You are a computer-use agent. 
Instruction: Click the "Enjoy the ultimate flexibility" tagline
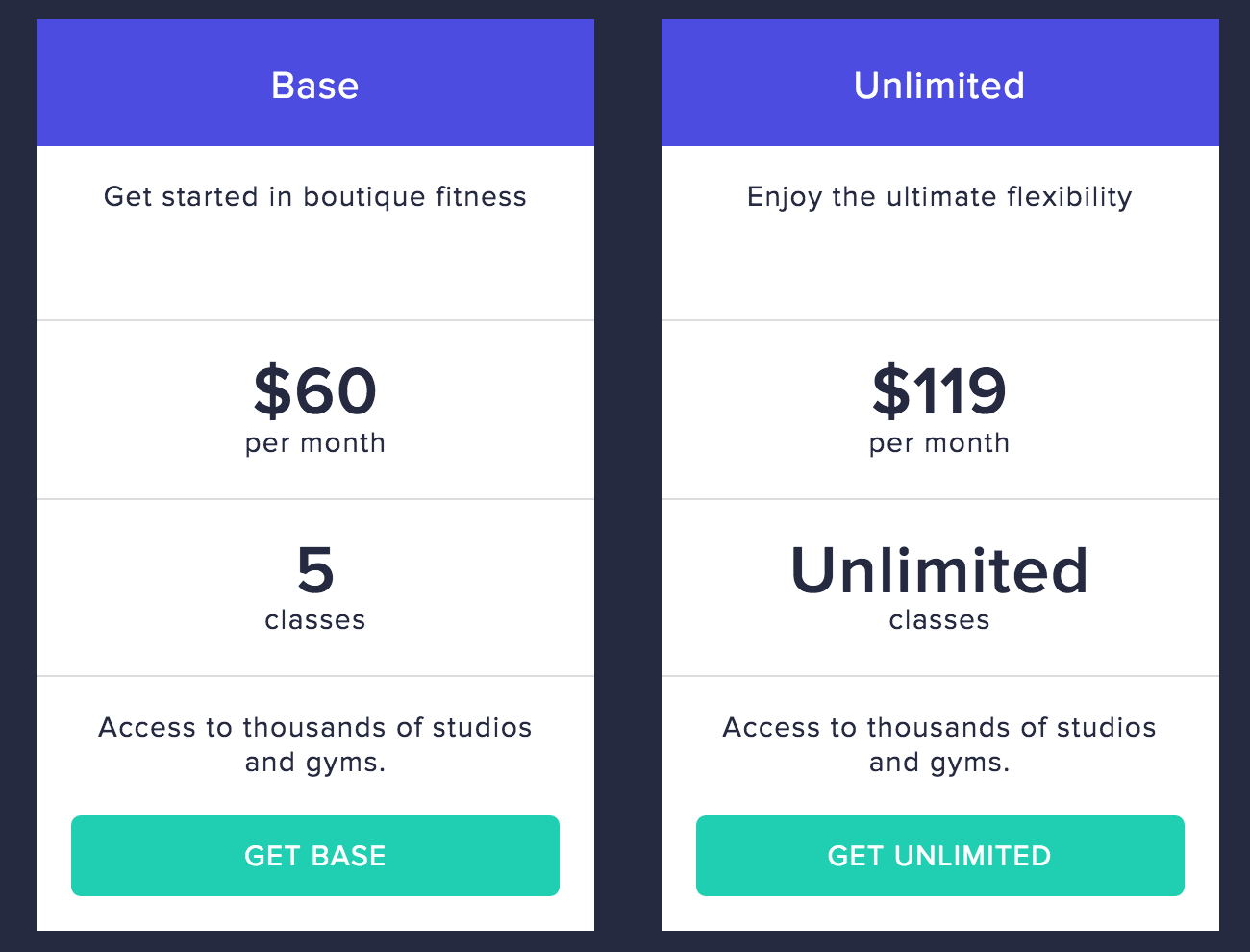coord(939,197)
